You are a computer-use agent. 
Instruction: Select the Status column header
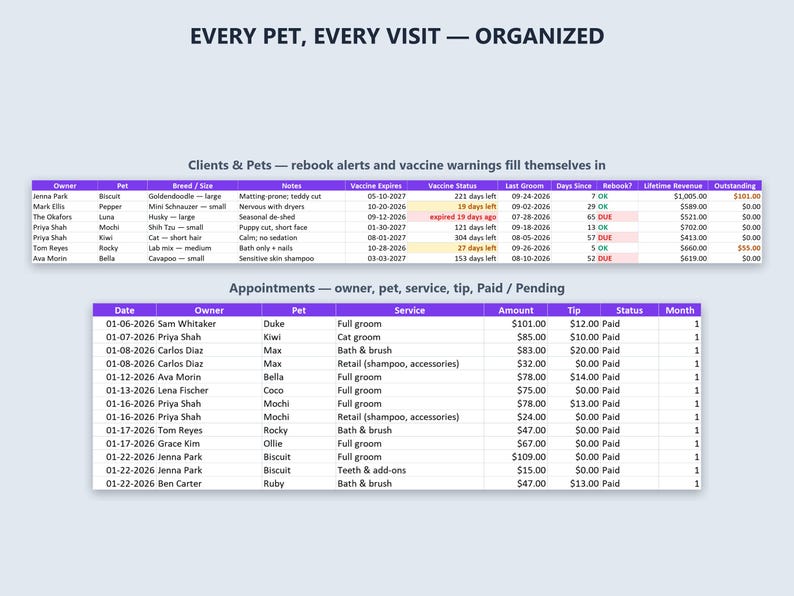coord(629,310)
